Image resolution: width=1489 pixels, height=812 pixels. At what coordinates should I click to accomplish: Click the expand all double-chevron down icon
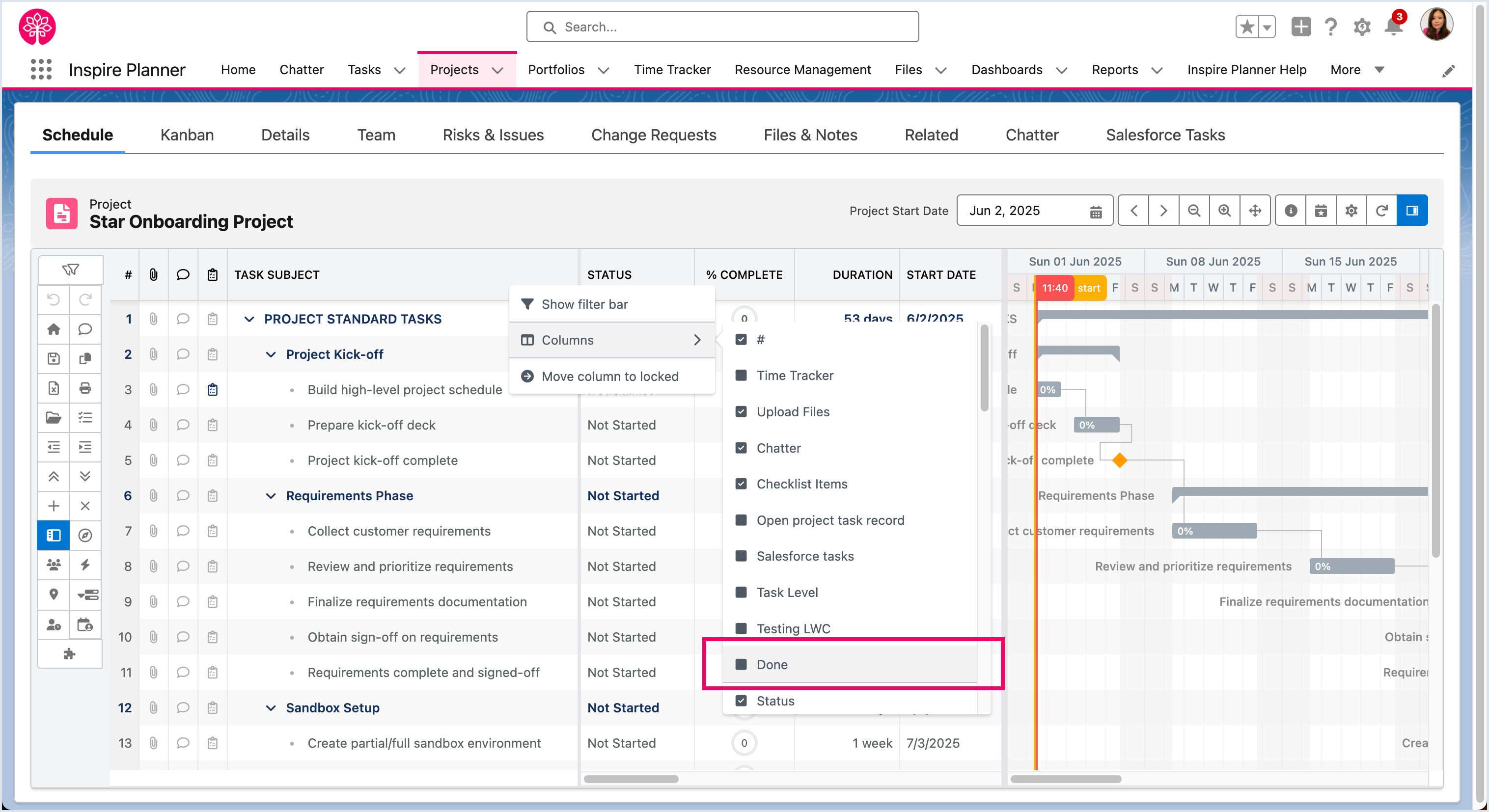[x=85, y=476]
